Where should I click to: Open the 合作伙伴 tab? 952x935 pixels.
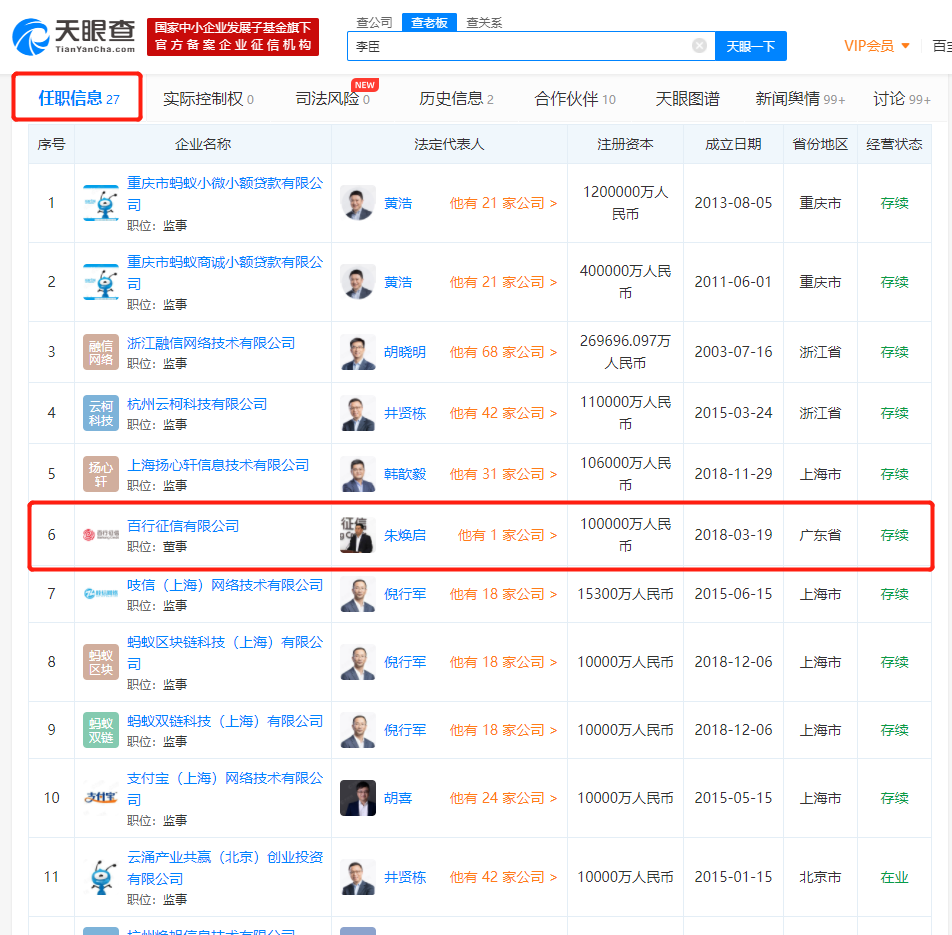[x=575, y=98]
